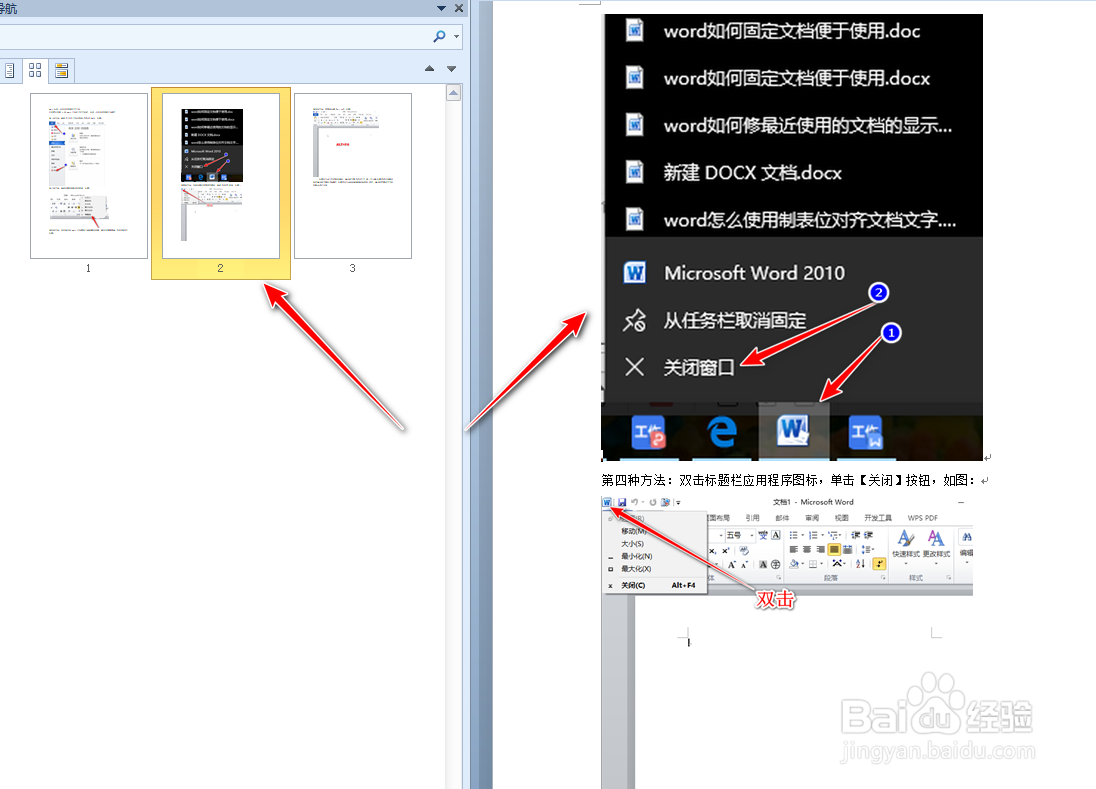1096x789 pixels.
Task: Place cursor in the 第四种方法 text line
Action: (x=788, y=481)
